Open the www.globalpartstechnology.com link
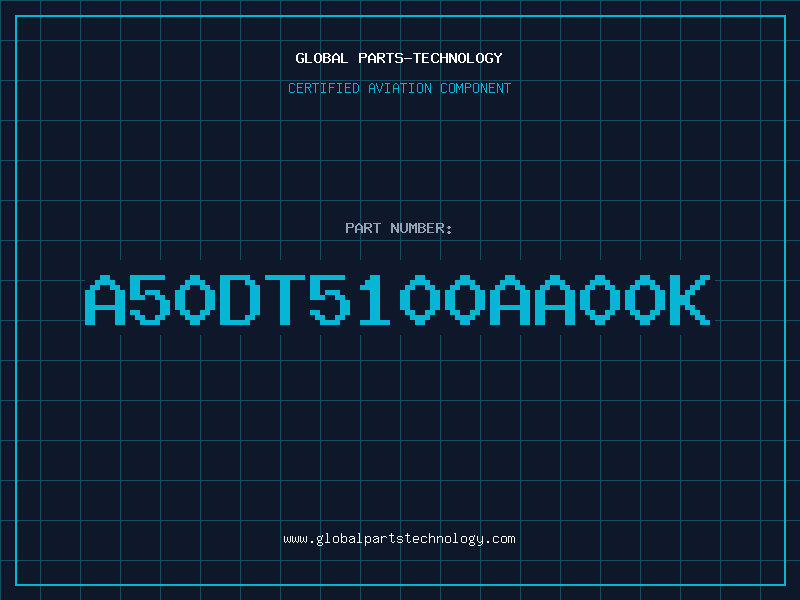 pyautogui.click(x=399, y=539)
